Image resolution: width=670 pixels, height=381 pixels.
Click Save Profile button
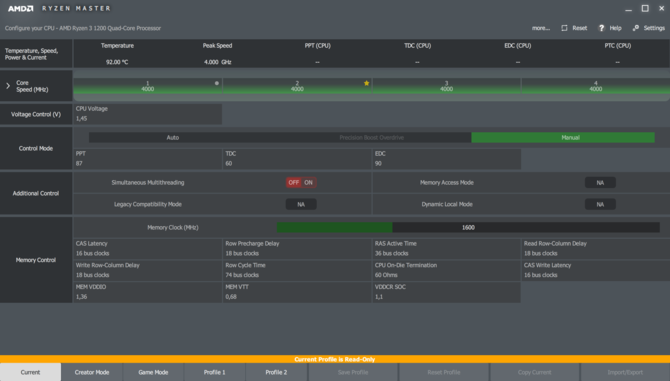click(353, 372)
